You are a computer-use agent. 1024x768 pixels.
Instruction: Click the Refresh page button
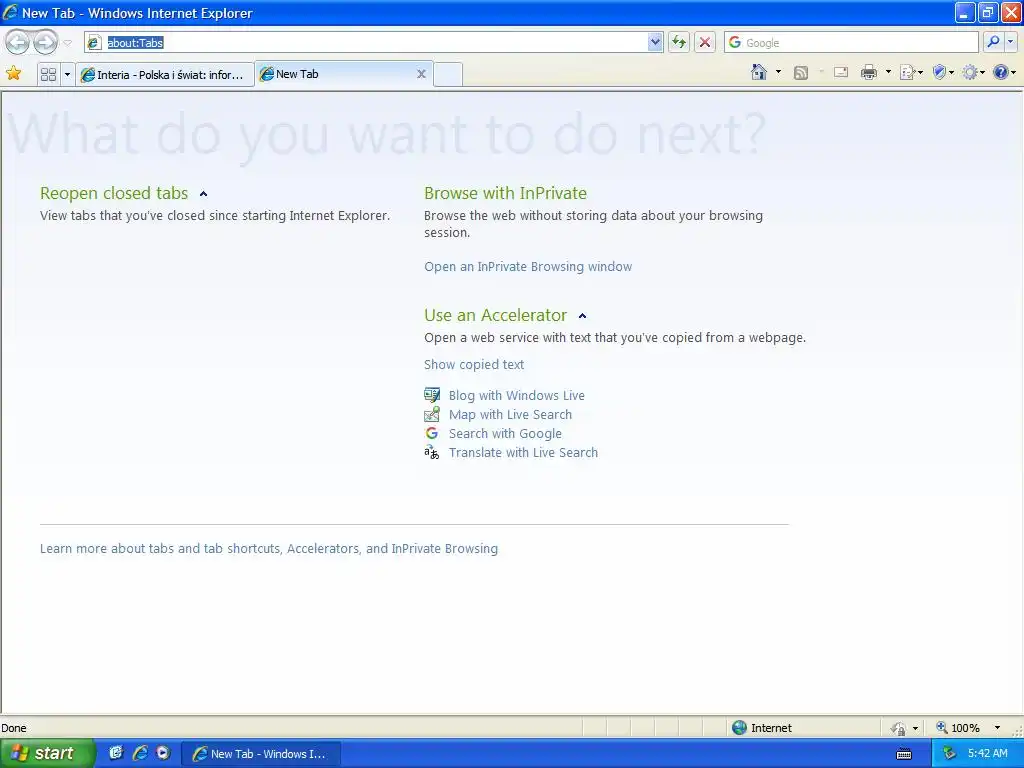click(679, 42)
